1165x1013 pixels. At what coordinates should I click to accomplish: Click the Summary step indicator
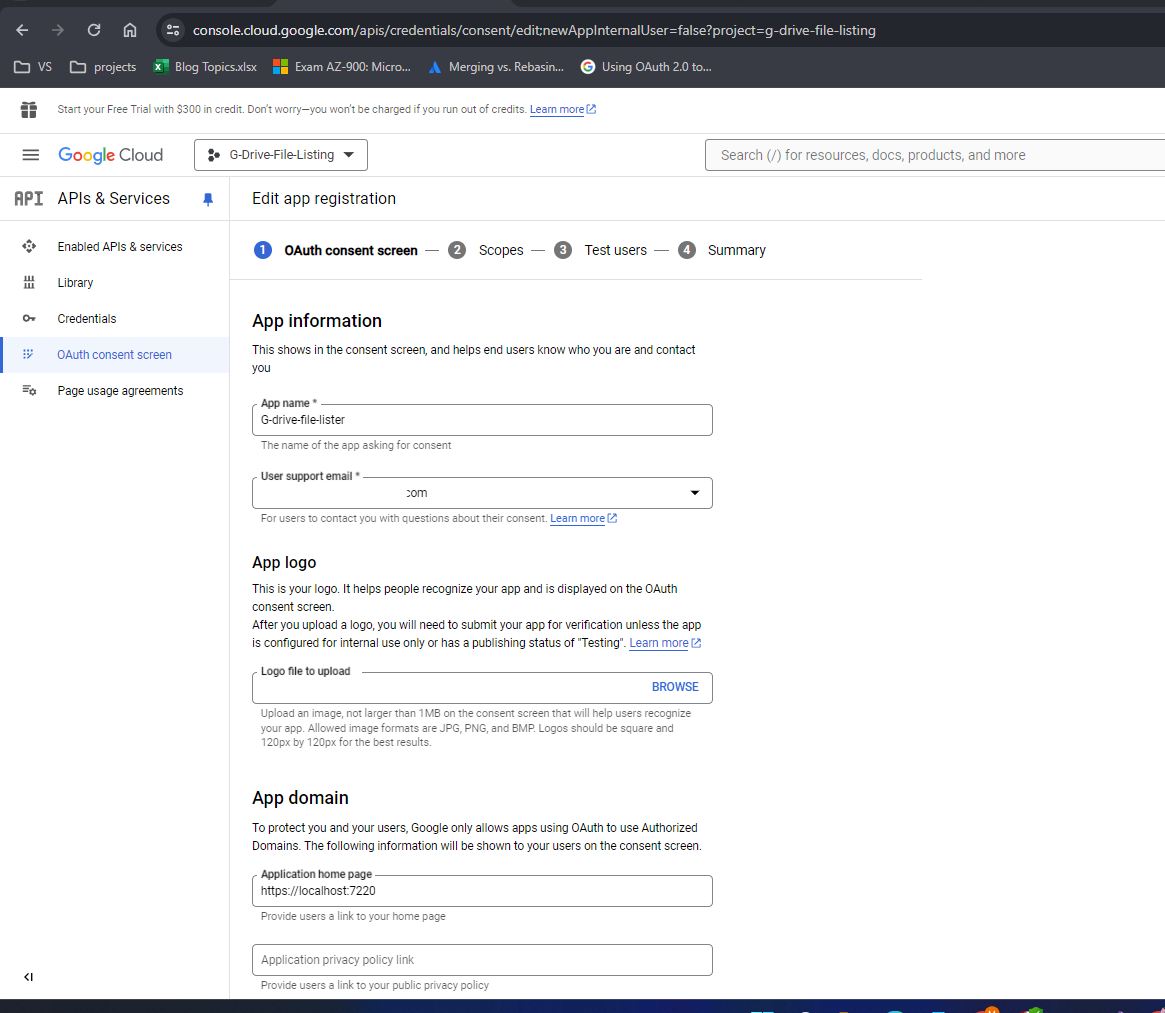(736, 250)
